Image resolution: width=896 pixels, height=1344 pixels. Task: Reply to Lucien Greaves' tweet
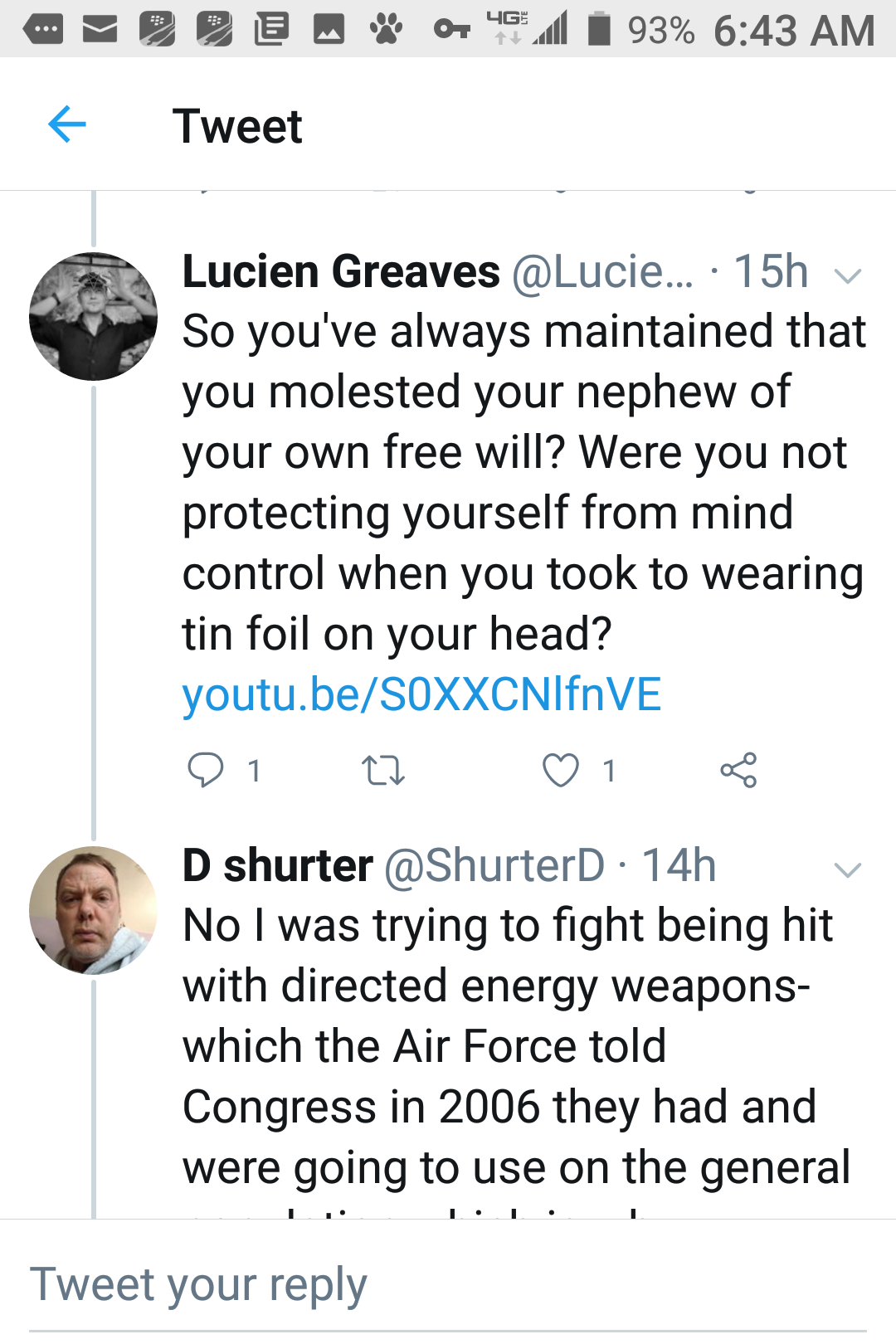[x=205, y=770]
